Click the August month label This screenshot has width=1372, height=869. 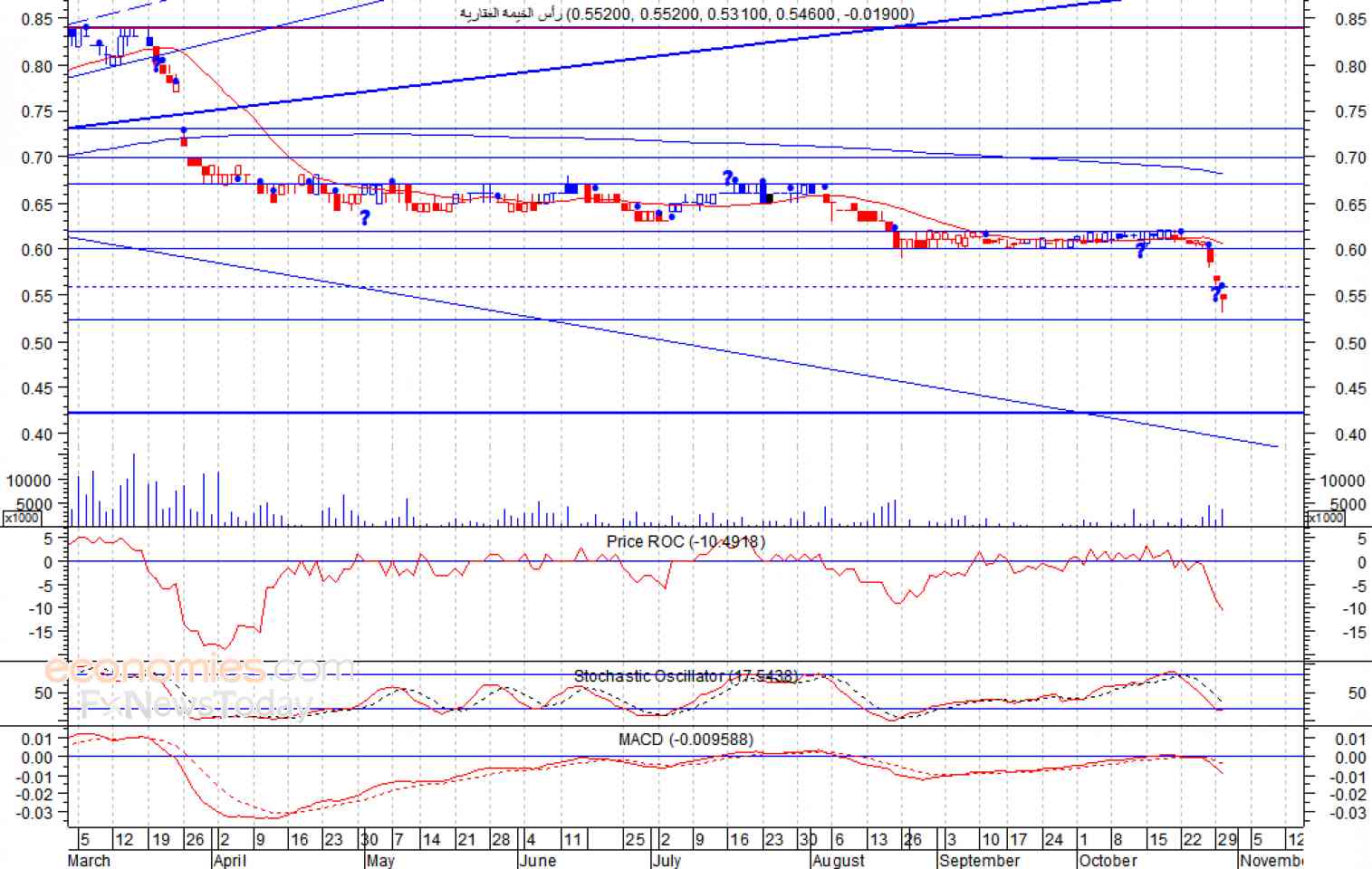click(x=838, y=860)
